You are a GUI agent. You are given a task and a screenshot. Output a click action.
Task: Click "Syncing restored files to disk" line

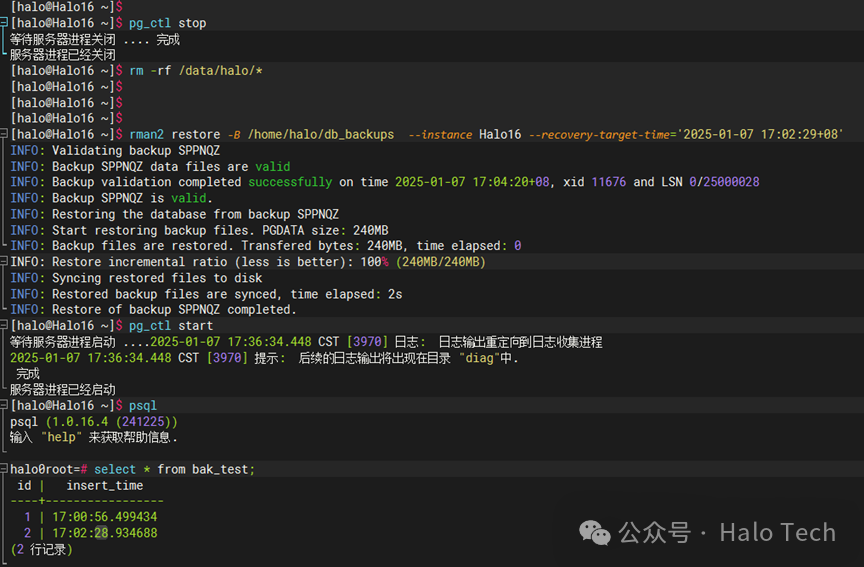pyautogui.click(x=157, y=278)
